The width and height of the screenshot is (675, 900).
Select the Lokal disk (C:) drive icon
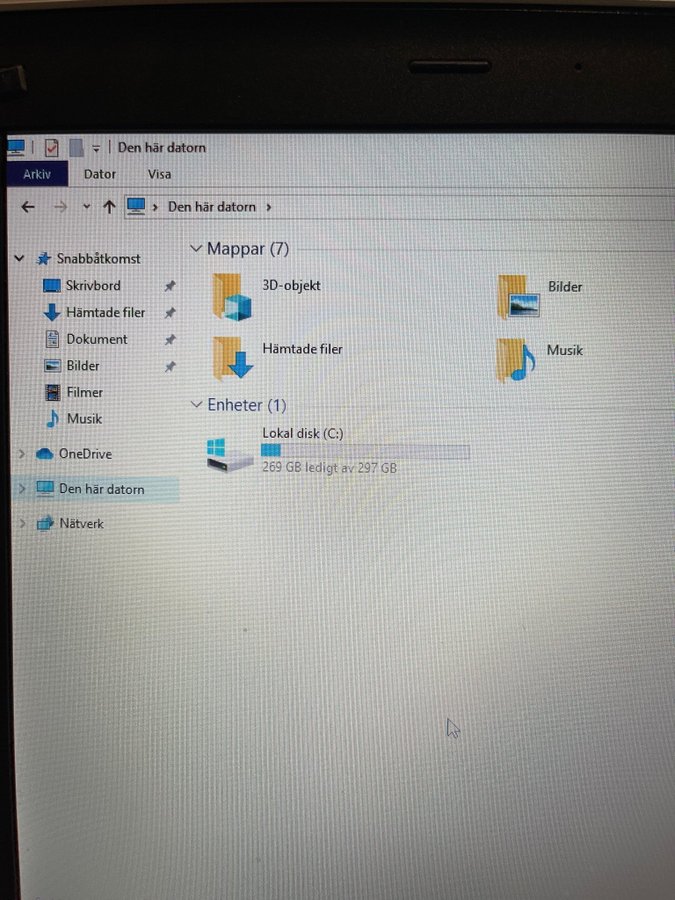point(229,455)
